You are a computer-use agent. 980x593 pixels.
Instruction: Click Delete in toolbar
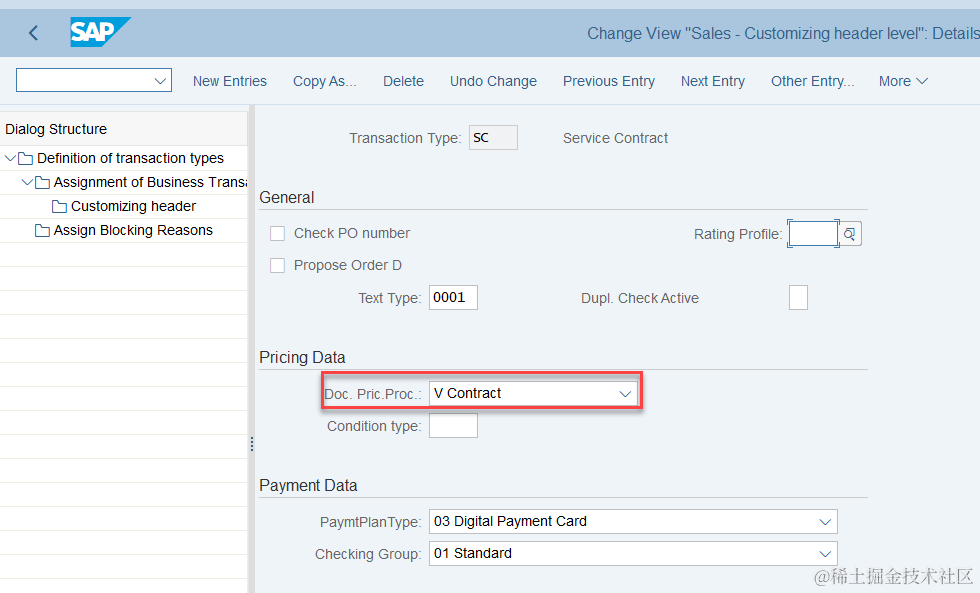pyautogui.click(x=403, y=81)
